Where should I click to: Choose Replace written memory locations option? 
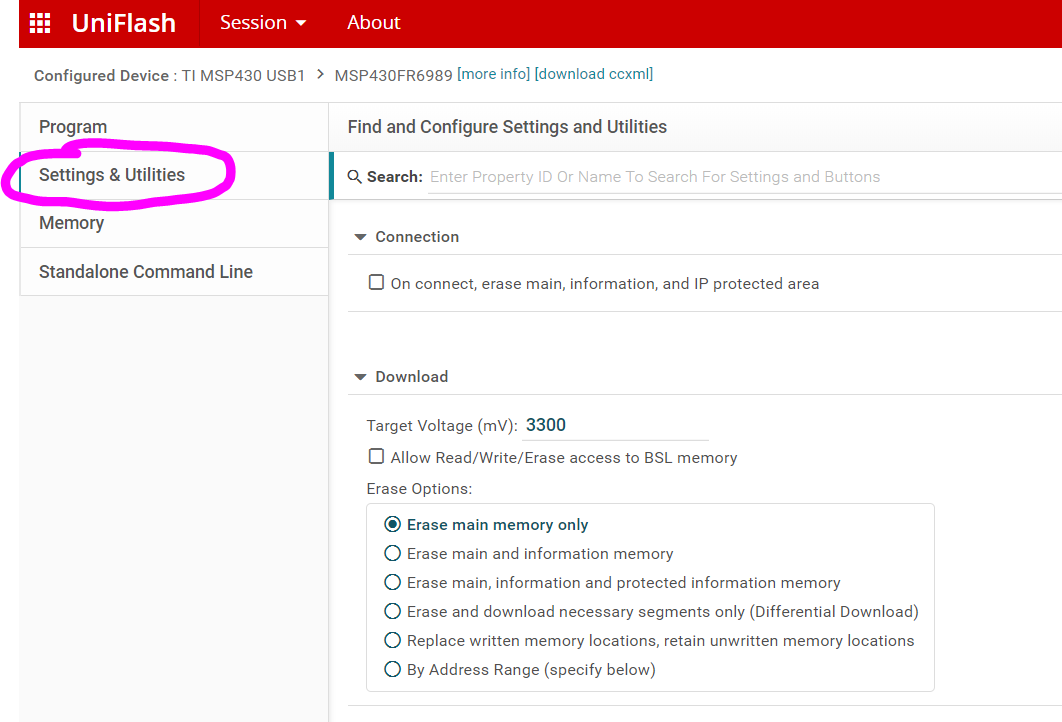click(x=392, y=640)
